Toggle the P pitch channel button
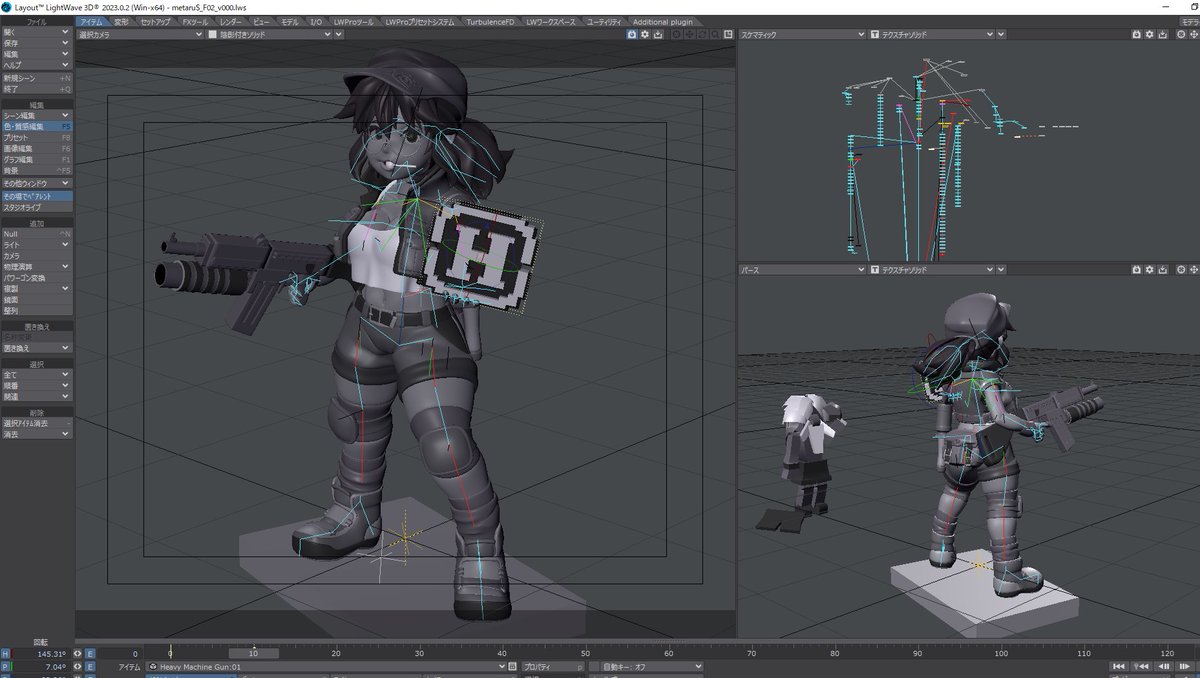Viewport: 1200px width, 678px height. [5, 667]
